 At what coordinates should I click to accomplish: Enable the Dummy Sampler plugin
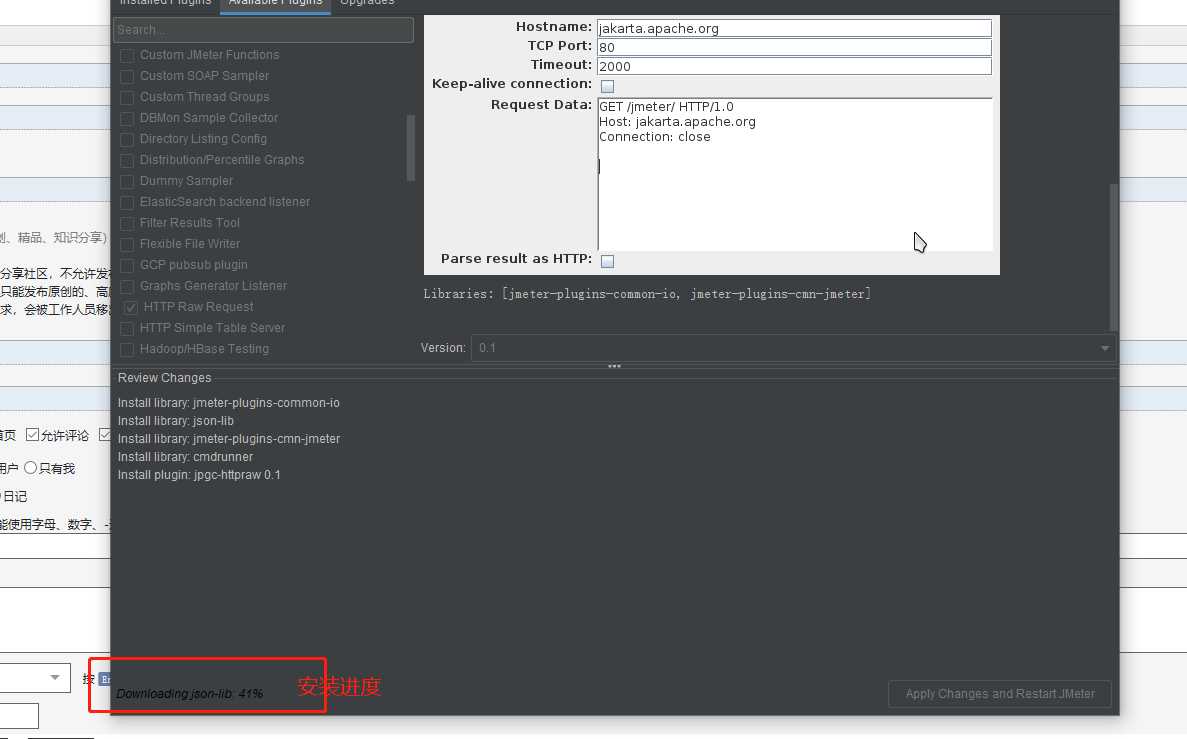pos(127,182)
